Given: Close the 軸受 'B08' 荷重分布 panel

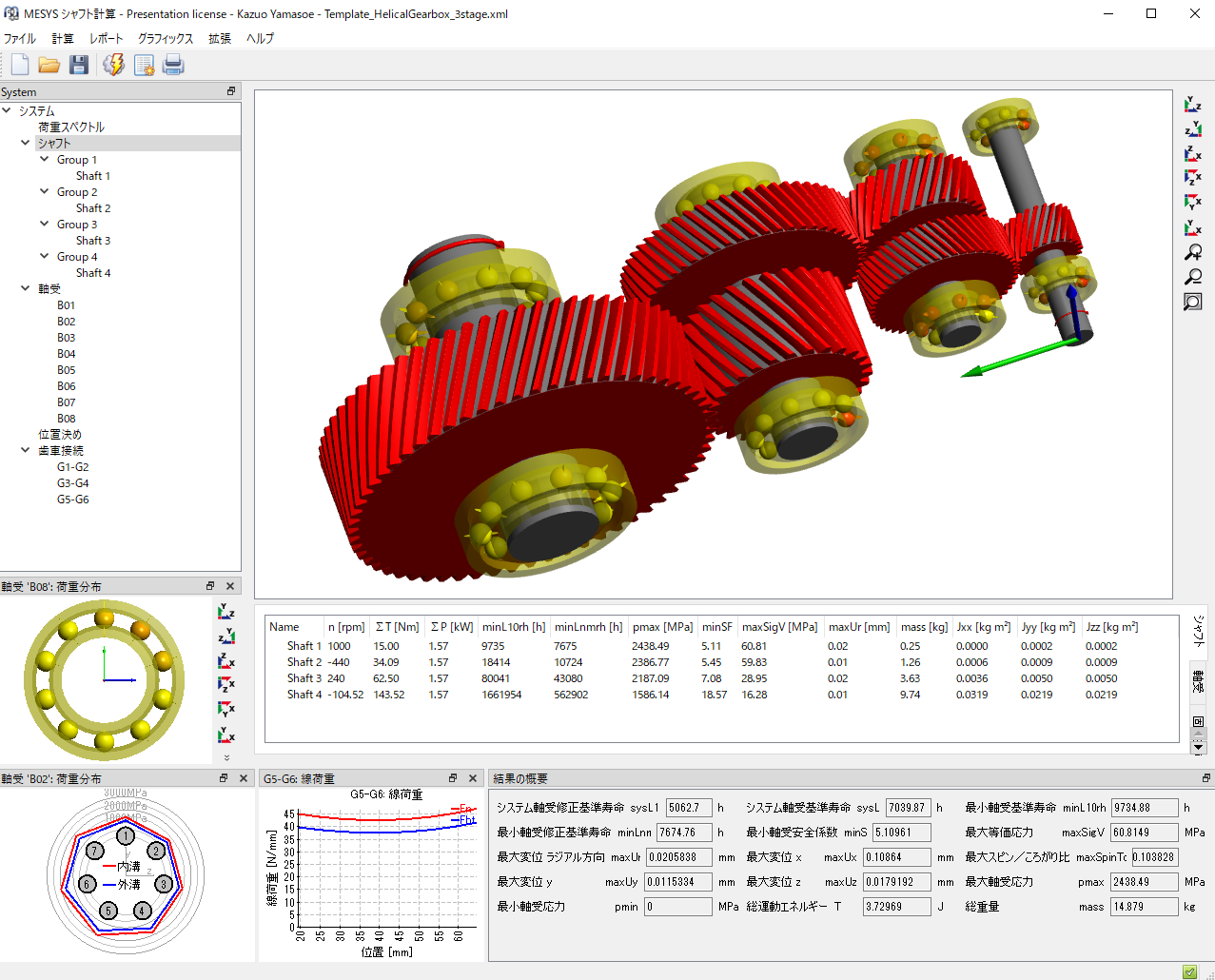Looking at the screenshot, I should pos(230,586).
